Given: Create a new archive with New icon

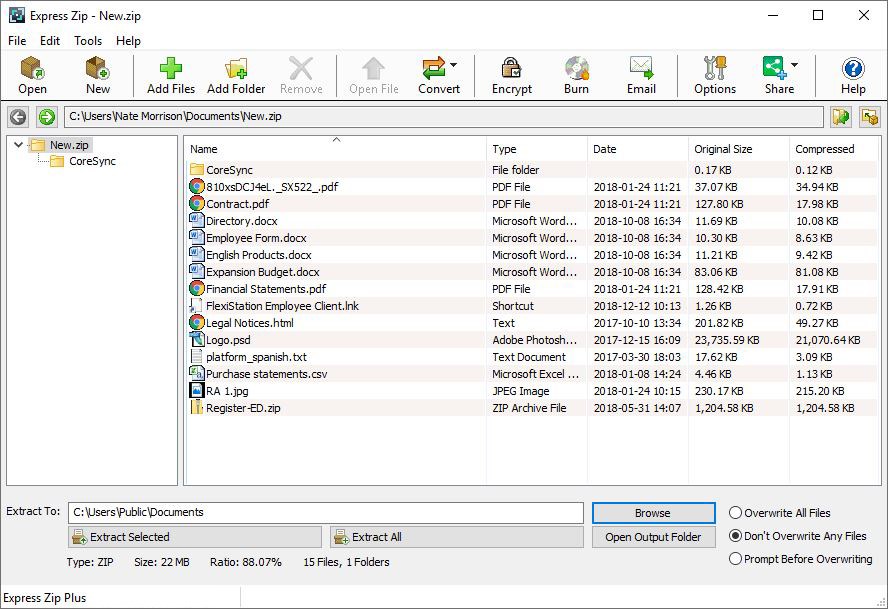Looking at the screenshot, I should 97,69.
